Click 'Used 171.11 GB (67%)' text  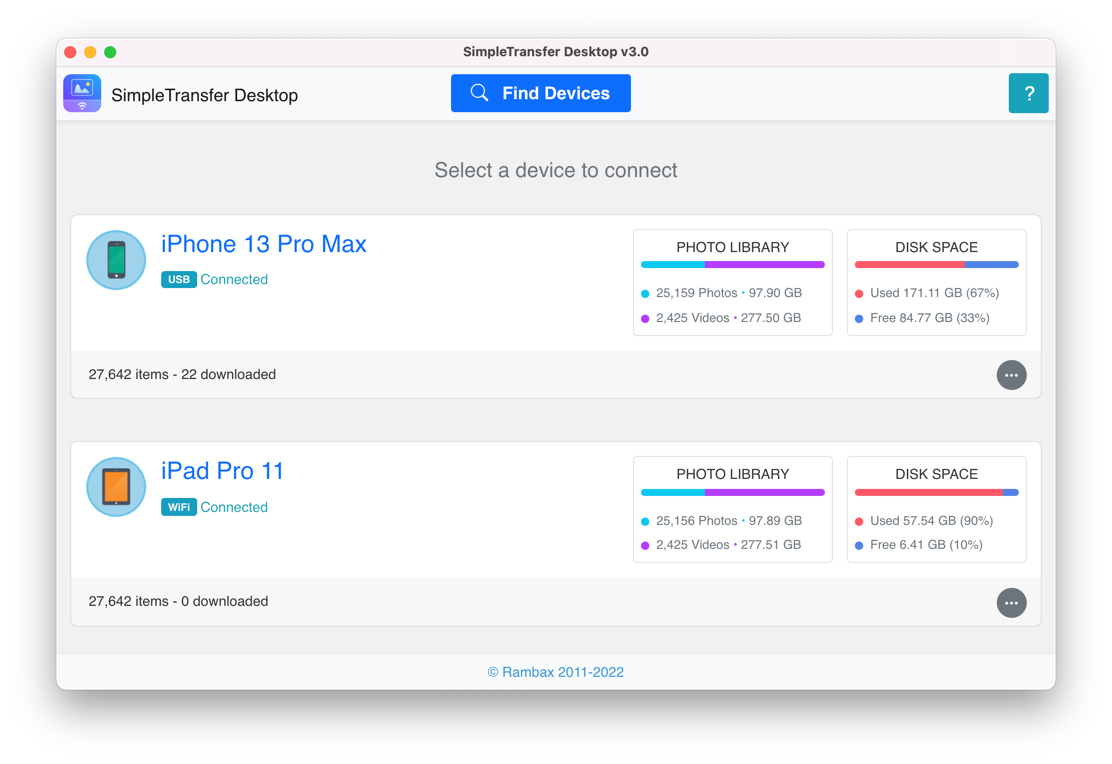click(x=935, y=293)
